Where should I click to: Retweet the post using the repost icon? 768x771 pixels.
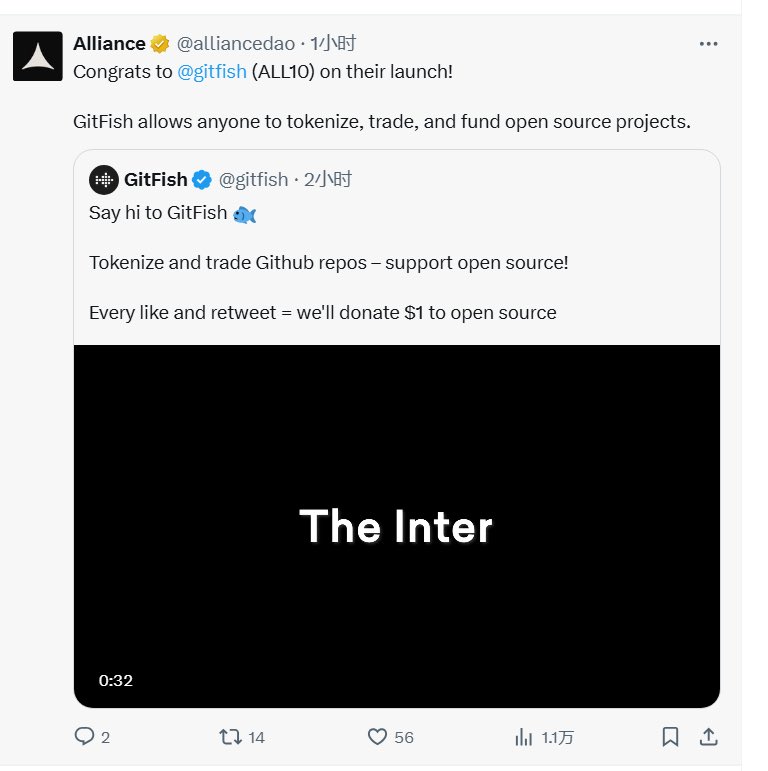coord(230,737)
